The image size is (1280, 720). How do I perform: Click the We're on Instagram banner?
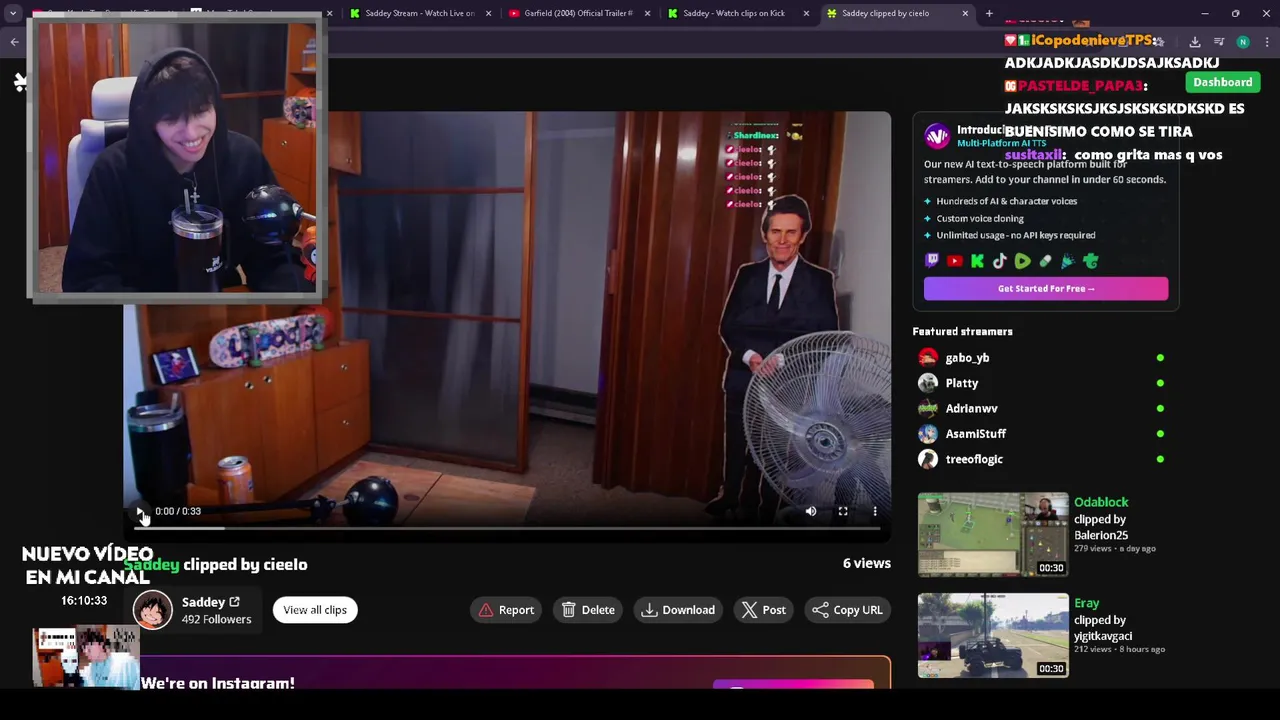point(507,673)
